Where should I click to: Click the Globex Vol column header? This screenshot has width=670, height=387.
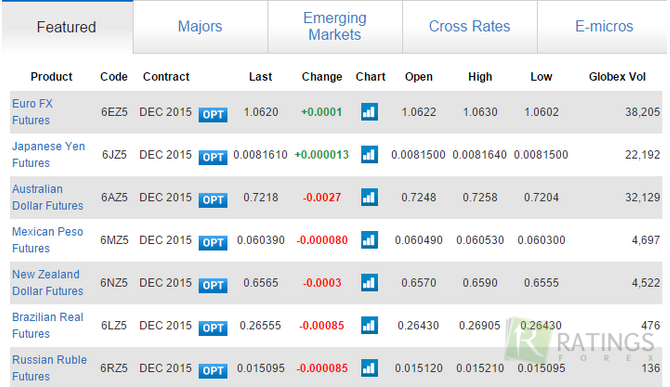pyautogui.click(x=617, y=77)
